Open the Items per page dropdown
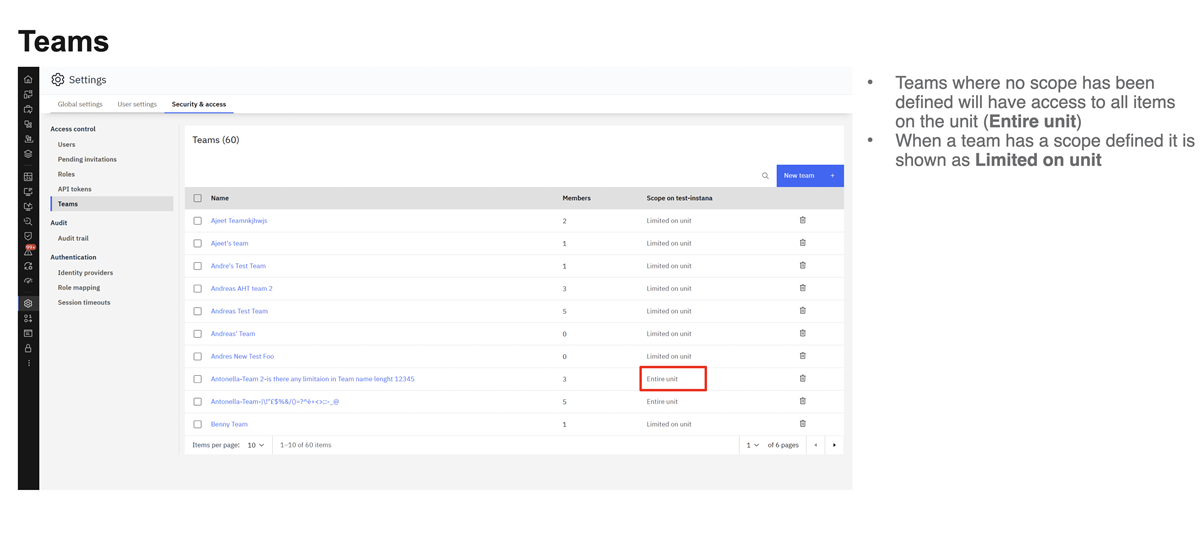 click(256, 445)
